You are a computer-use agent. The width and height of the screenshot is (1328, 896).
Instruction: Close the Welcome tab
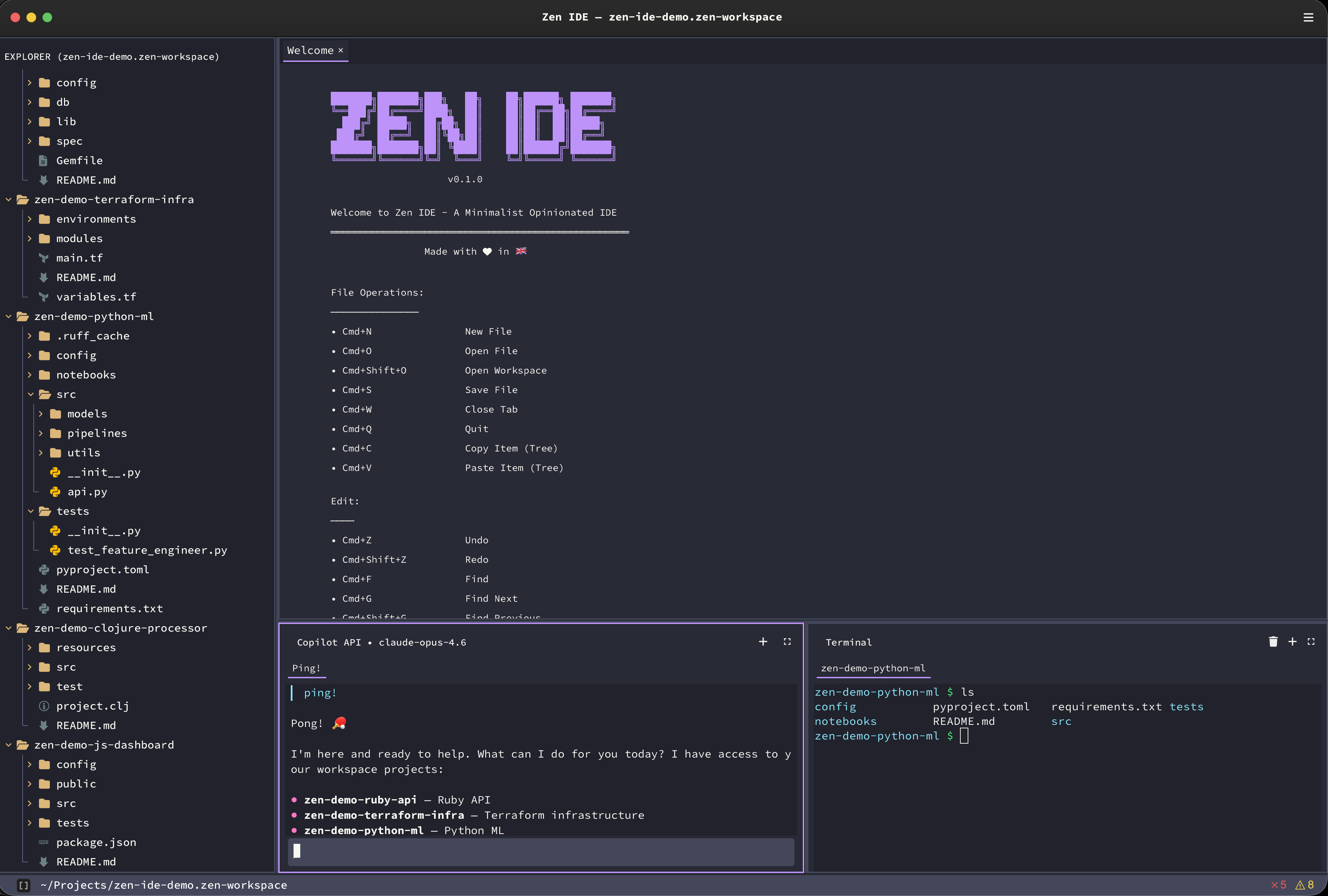point(341,50)
